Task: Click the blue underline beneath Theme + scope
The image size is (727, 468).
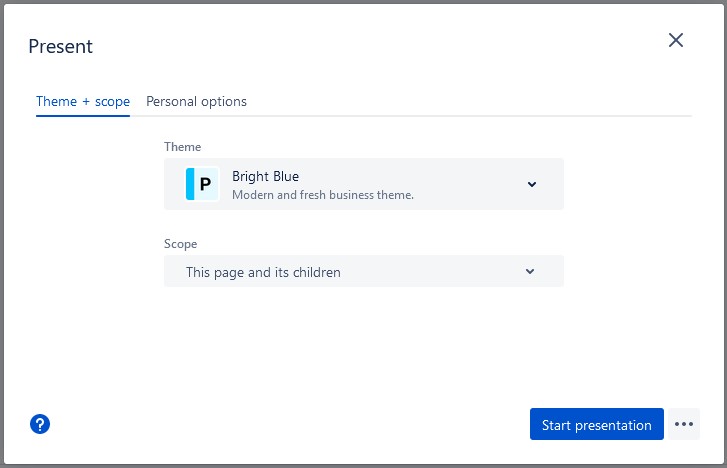Action: click(x=83, y=115)
